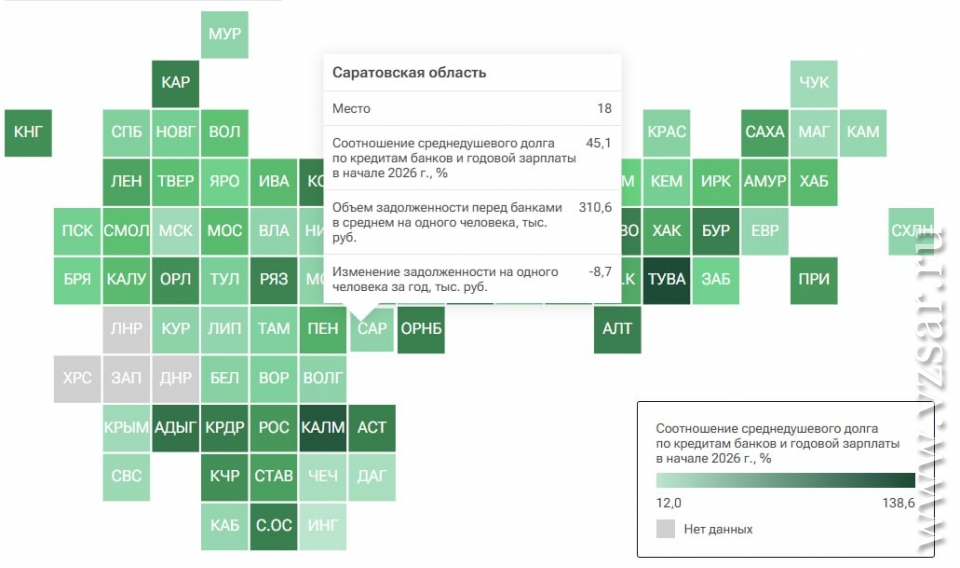The image size is (960, 568).
Task: Select the СПБ region tile
Action: (x=127, y=132)
